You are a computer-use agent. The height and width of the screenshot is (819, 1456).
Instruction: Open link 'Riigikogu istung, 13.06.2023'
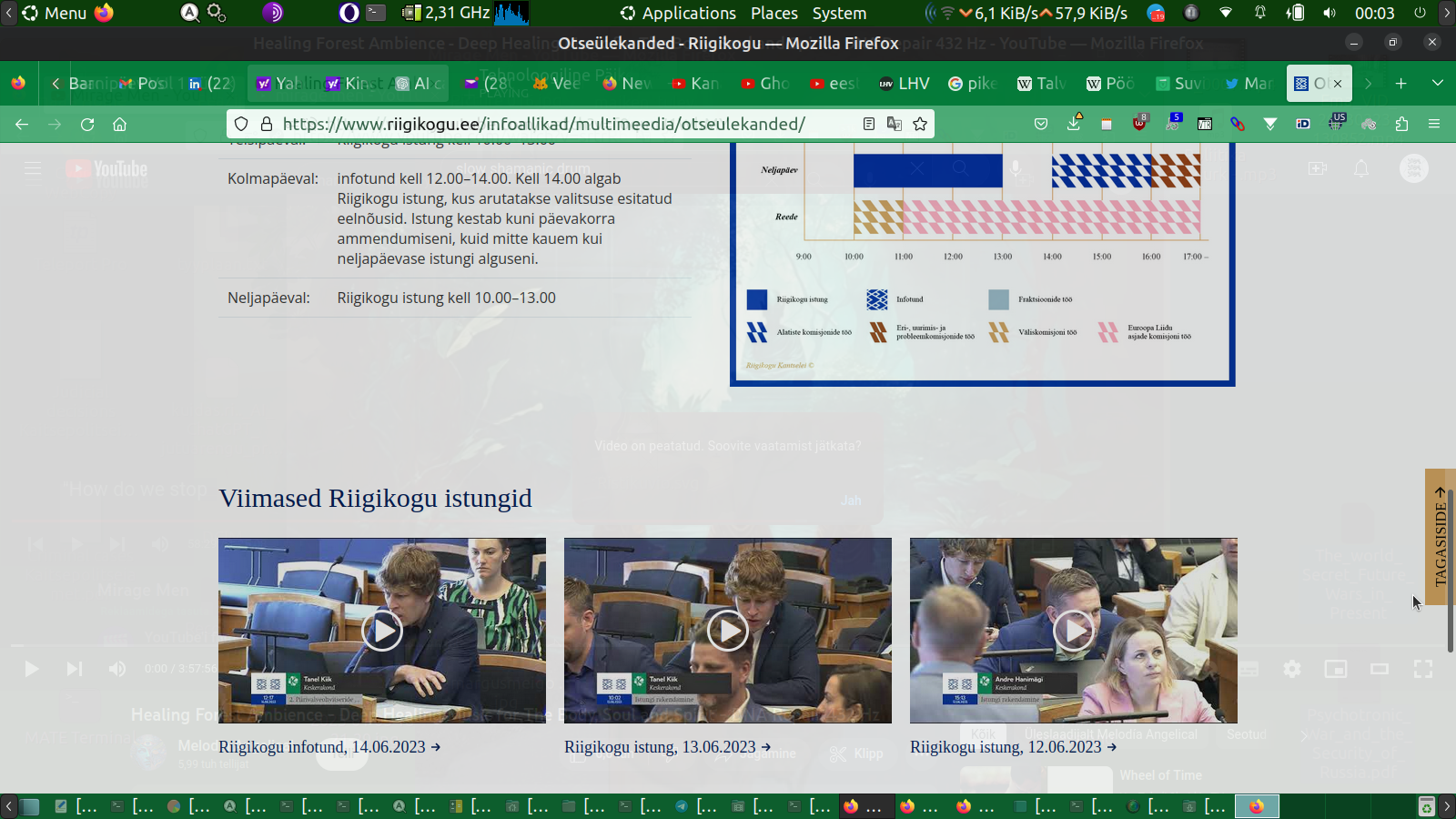[668, 747]
